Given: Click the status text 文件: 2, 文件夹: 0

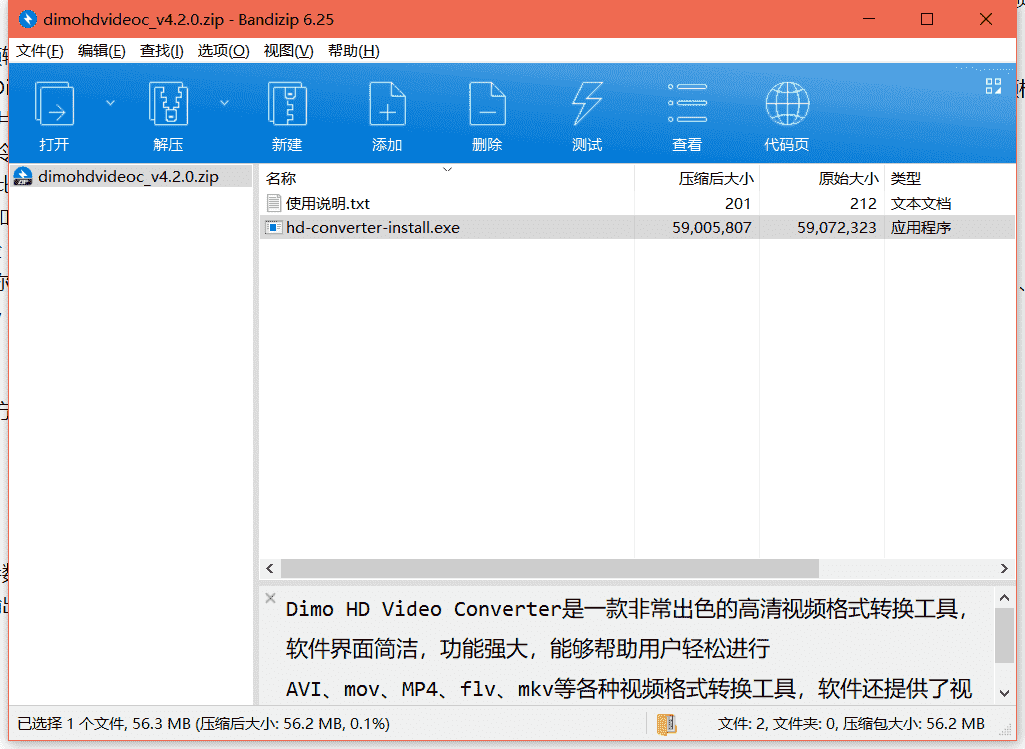Looking at the screenshot, I should click(x=777, y=724).
